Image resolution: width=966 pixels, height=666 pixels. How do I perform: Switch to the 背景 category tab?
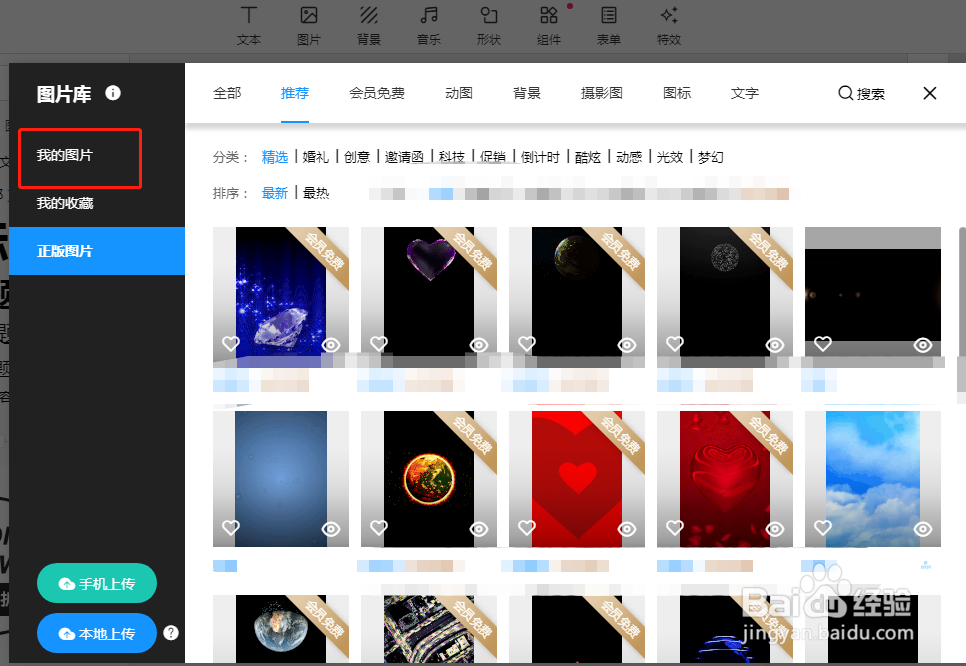click(526, 93)
